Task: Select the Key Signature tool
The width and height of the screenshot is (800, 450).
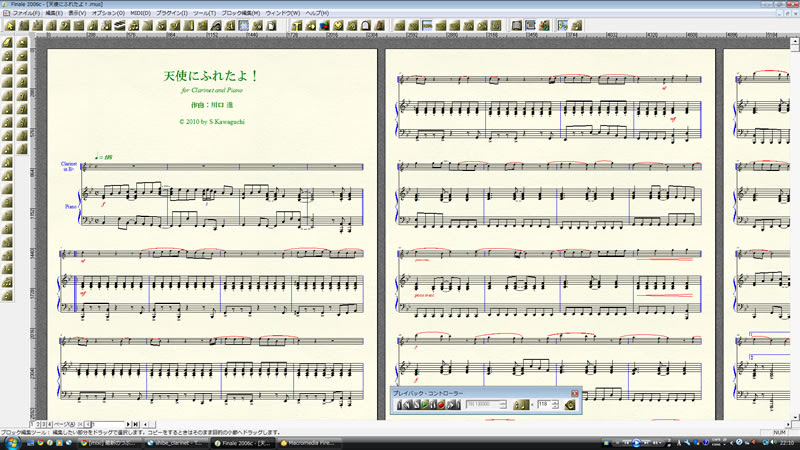Action: click(37, 26)
